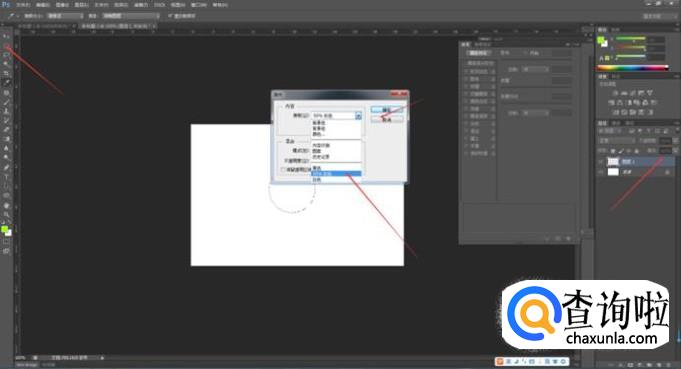Activate the Zoom magnifier tool
The width and height of the screenshot is (681, 369).
(6, 214)
